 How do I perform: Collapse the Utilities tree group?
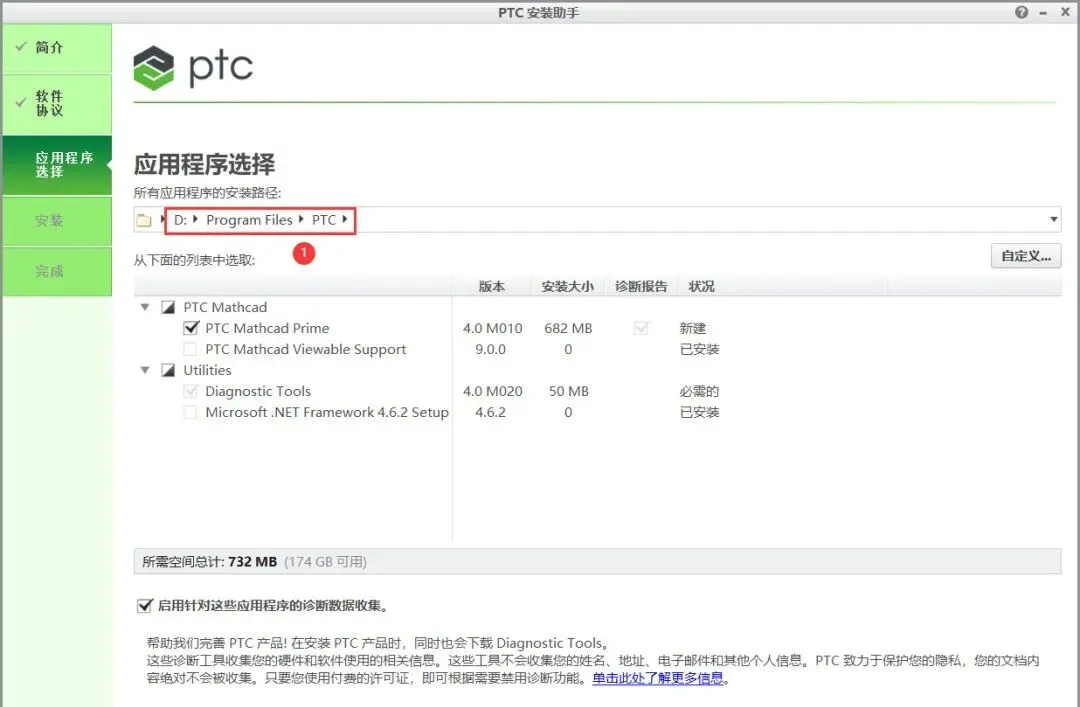[x=145, y=370]
